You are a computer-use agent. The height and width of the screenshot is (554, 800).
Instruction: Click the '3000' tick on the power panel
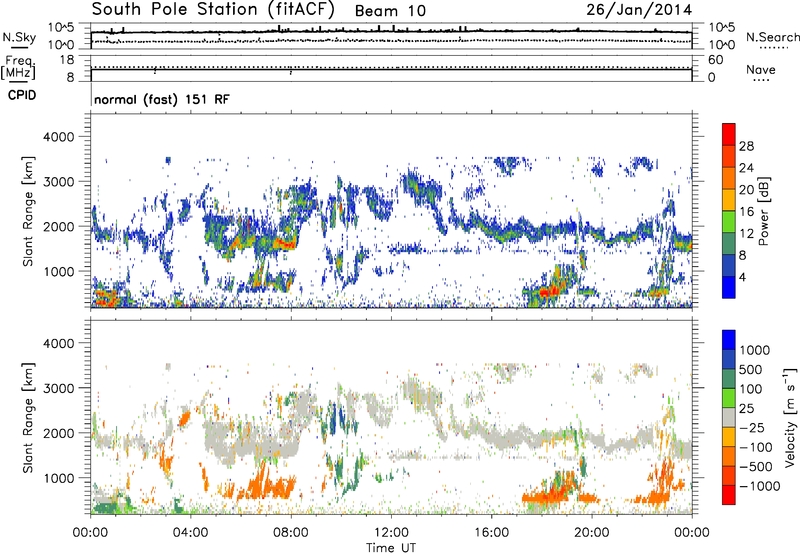tap(58, 182)
